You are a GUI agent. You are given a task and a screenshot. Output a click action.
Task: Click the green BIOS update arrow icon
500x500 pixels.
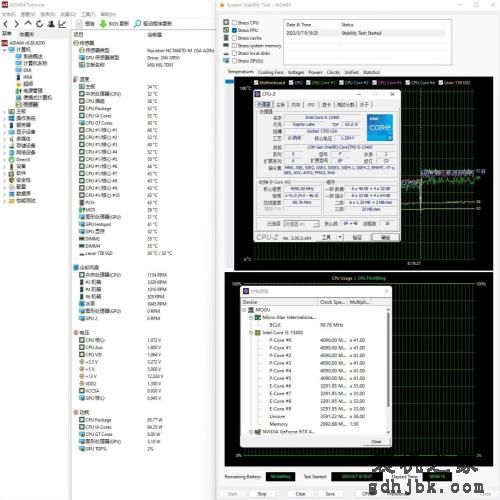(103, 24)
